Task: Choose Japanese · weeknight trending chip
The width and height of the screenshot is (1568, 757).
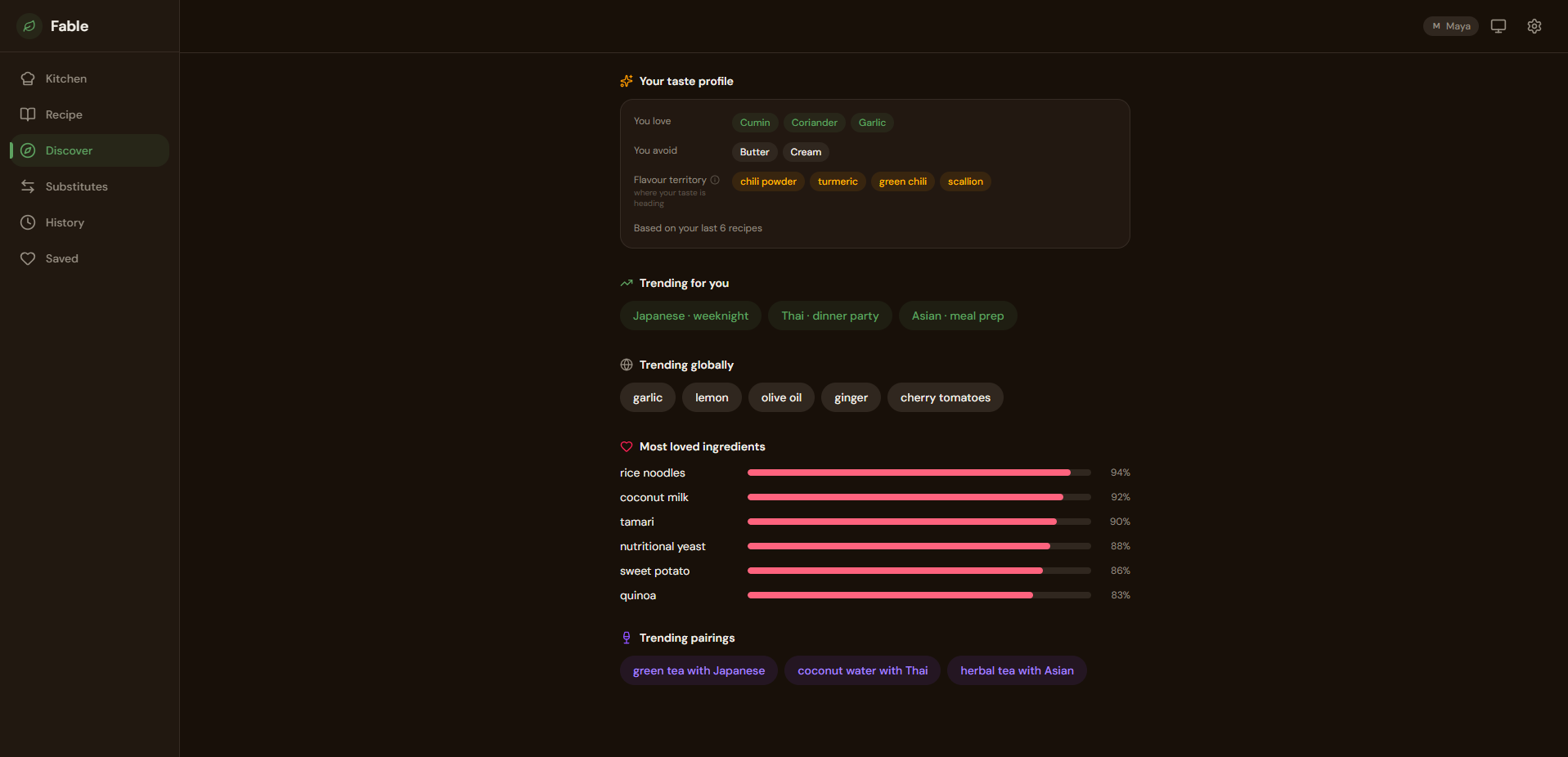Action: click(690, 316)
